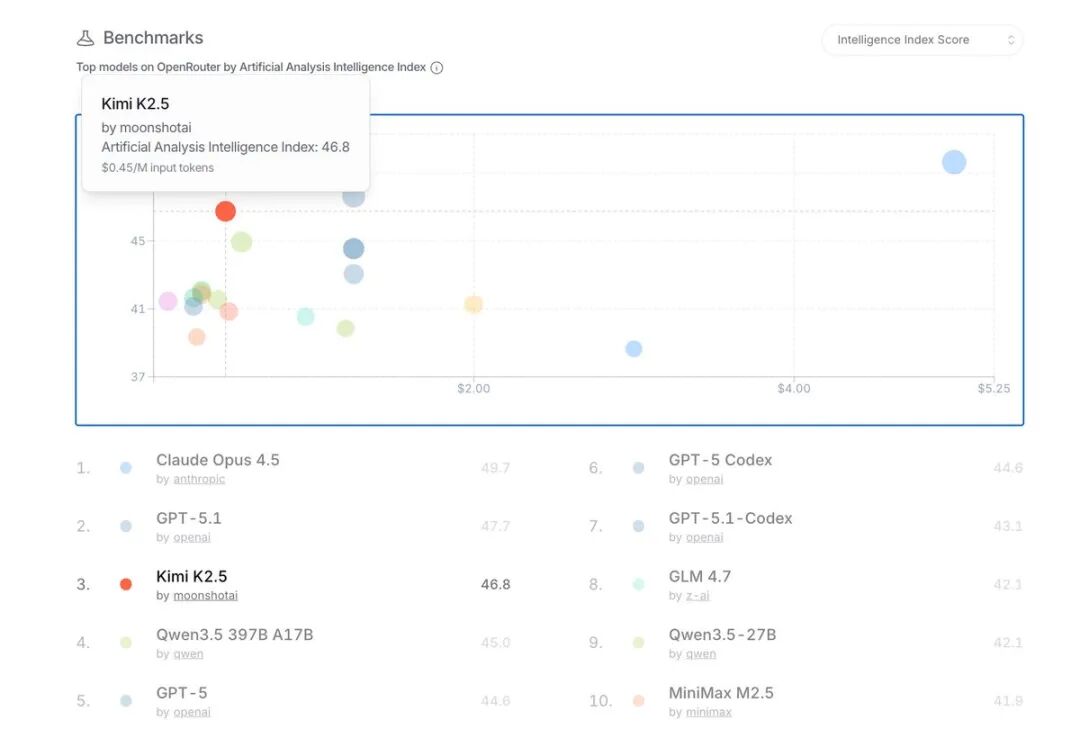Image resolution: width=1080 pixels, height=756 pixels.
Task: Open the Intelligence Index Score dropdown
Action: point(922,40)
